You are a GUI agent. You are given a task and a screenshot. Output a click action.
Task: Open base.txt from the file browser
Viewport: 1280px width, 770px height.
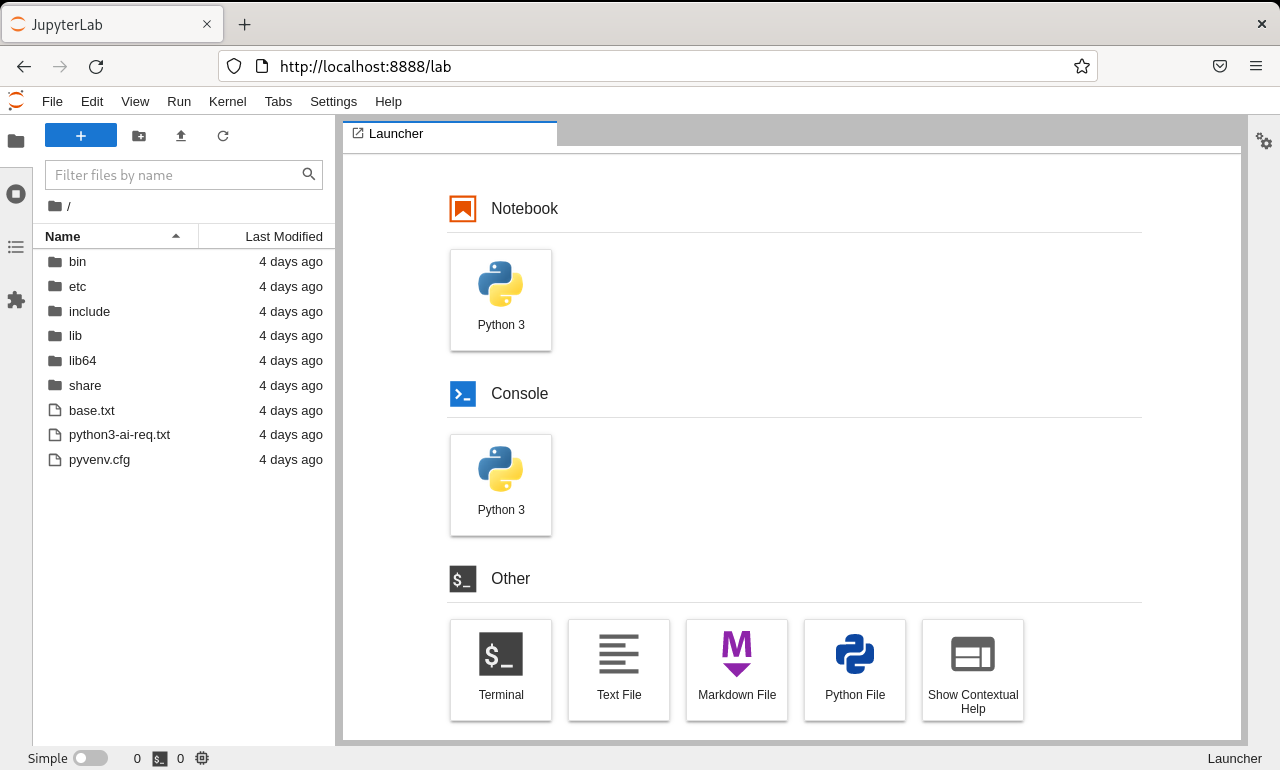(x=91, y=410)
